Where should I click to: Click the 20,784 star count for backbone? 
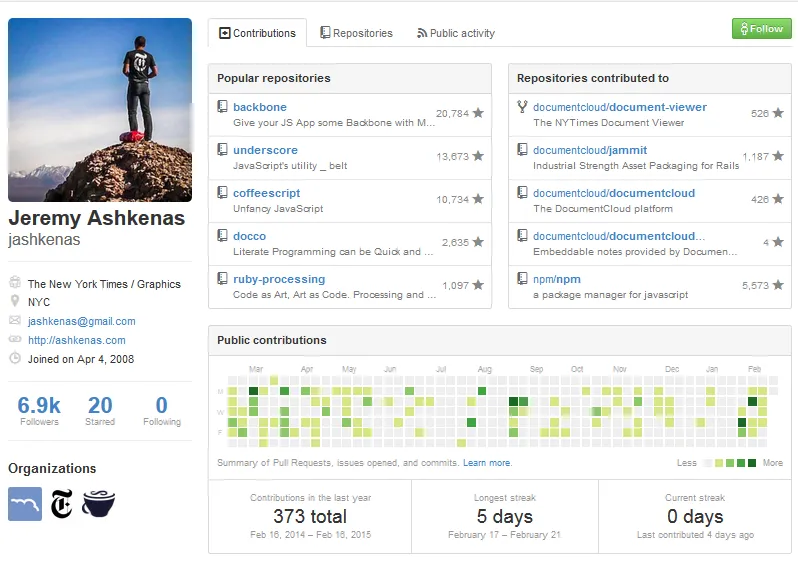pyautogui.click(x=452, y=114)
